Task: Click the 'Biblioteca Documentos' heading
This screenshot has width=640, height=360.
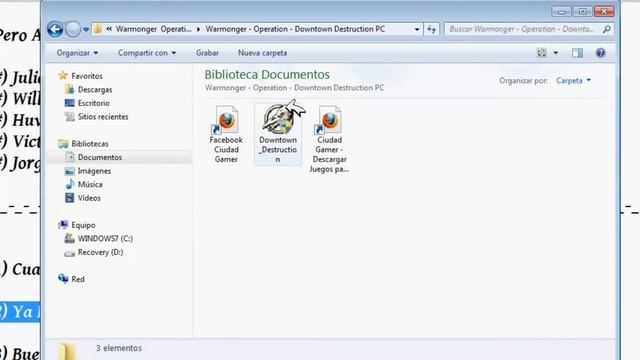Action: click(x=267, y=75)
